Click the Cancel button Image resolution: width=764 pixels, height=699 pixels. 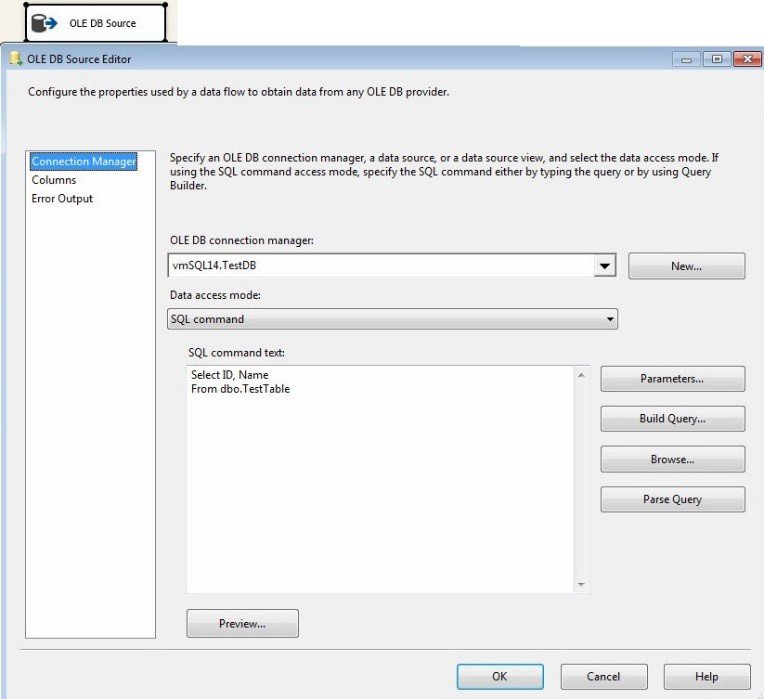(x=604, y=677)
